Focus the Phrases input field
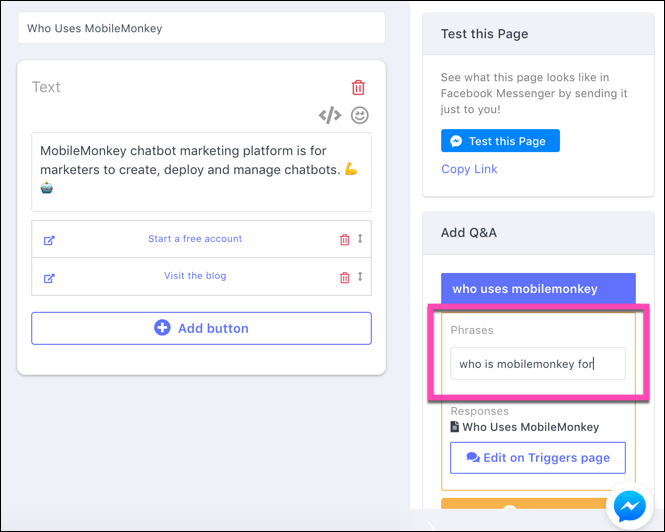Image resolution: width=665 pixels, height=532 pixels. pos(538,364)
